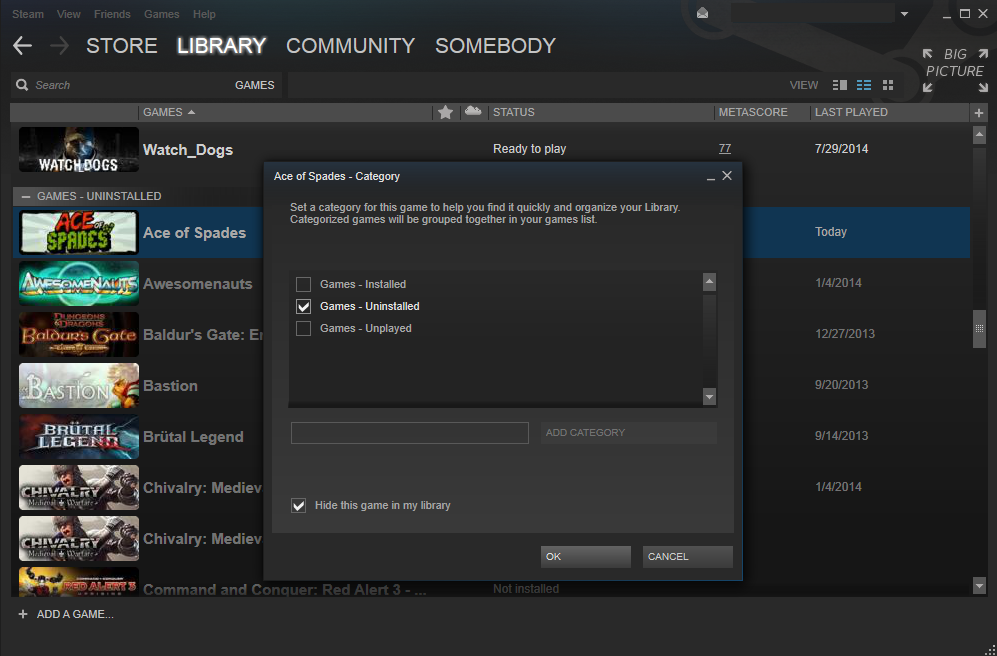Select the Bastion thumbnail

(x=79, y=385)
